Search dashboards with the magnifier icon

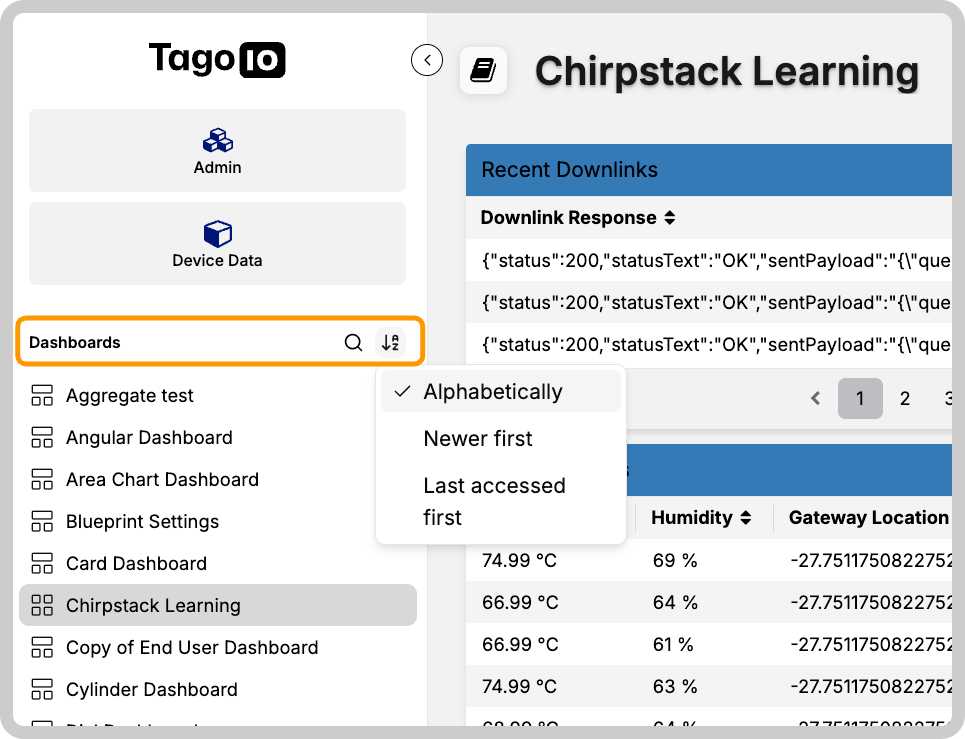(x=353, y=342)
